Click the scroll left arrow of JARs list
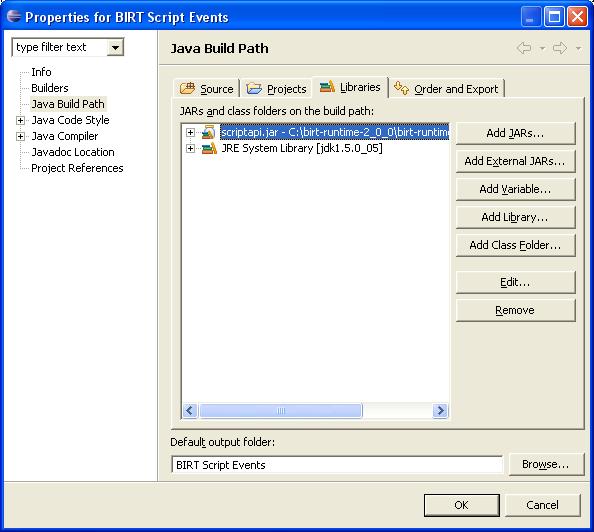This screenshot has height=532, width=594. 190,411
